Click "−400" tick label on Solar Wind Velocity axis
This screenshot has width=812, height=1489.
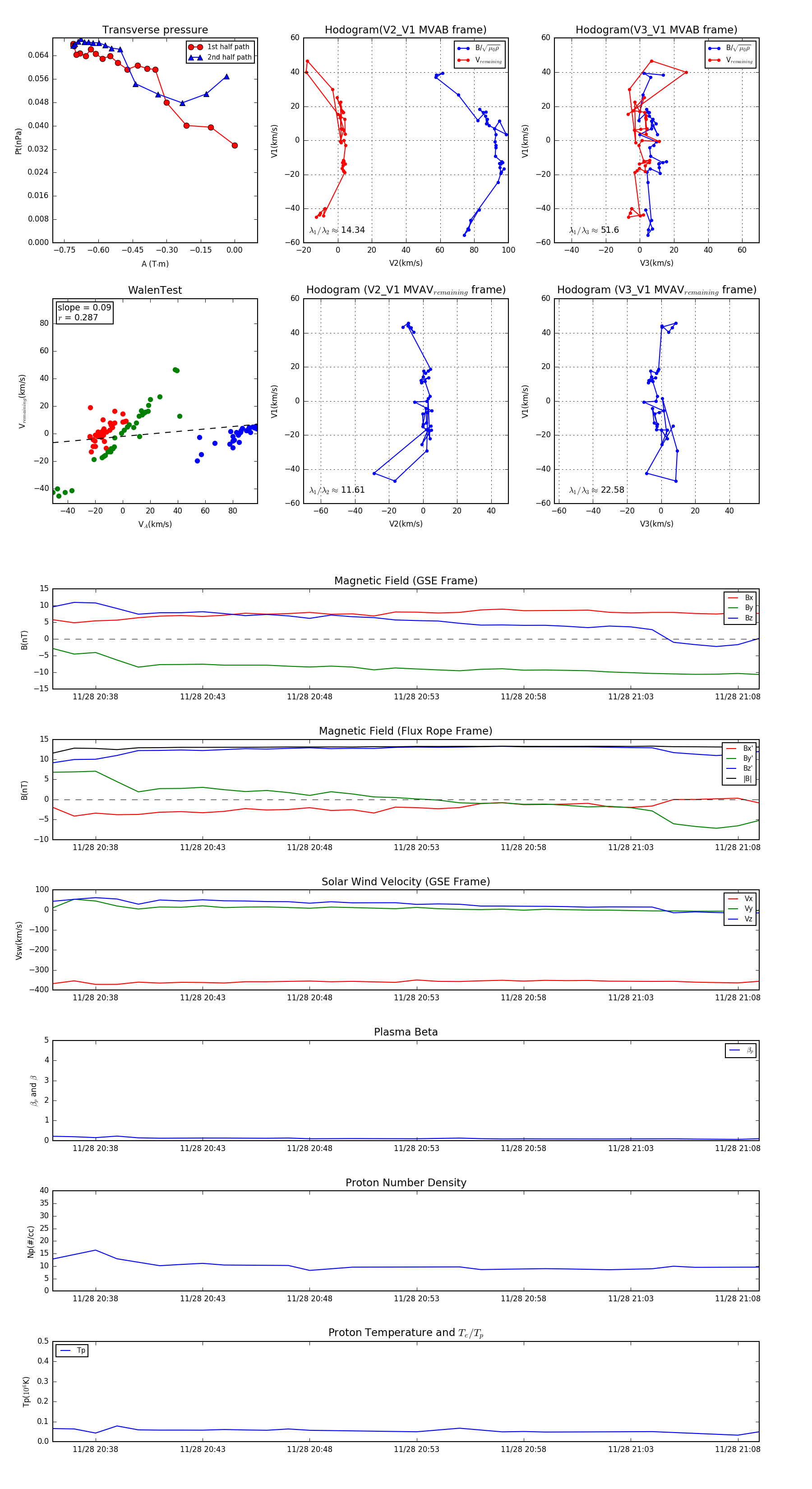[38, 990]
